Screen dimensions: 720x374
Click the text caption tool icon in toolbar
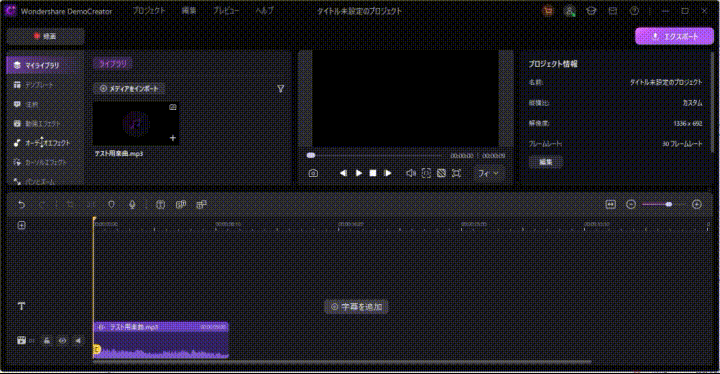click(160, 204)
